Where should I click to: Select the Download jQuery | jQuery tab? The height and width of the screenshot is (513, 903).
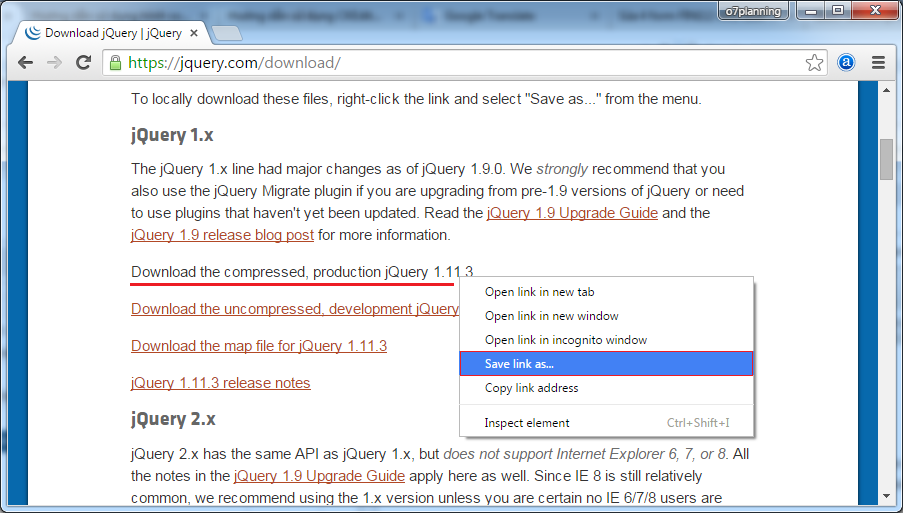110,33
